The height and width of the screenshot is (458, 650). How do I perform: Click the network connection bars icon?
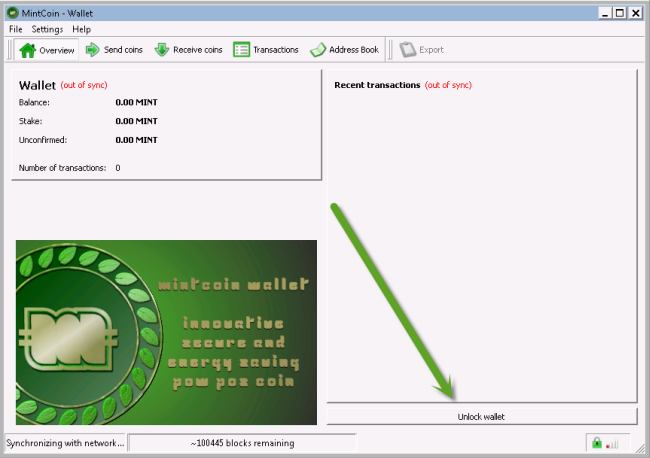pos(612,444)
